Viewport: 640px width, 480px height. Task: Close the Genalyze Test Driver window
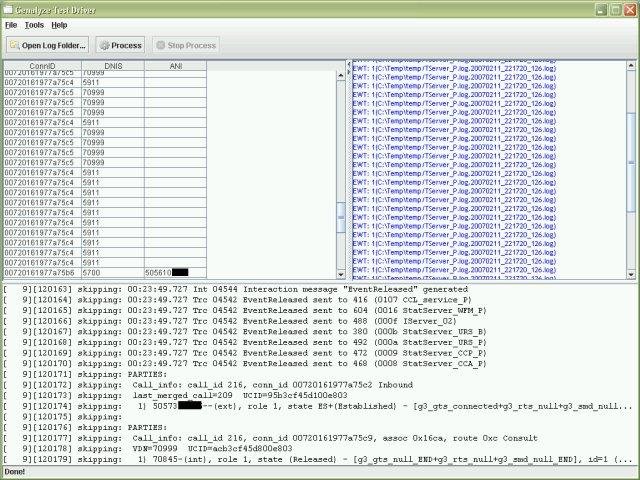630,9
